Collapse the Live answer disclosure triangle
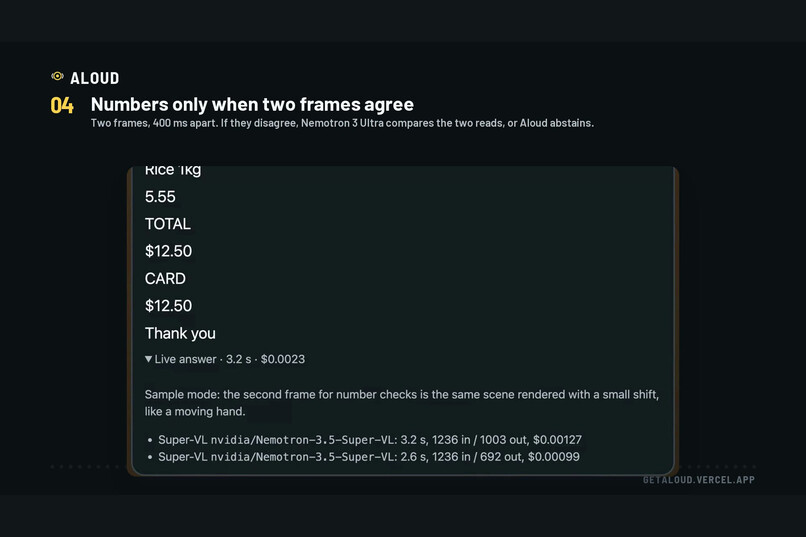806x537 pixels. click(x=148, y=359)
